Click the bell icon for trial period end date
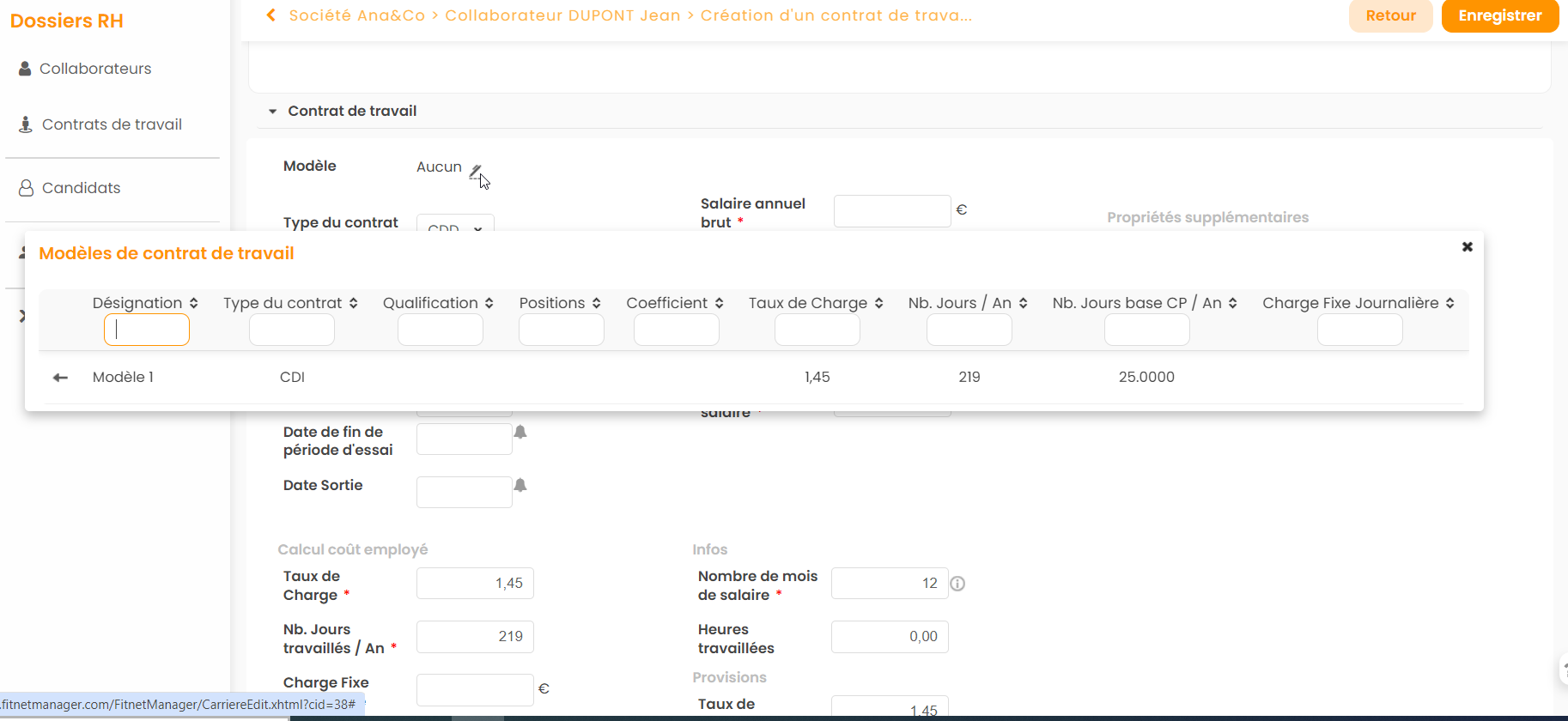1568x721 pixels. 520,433
